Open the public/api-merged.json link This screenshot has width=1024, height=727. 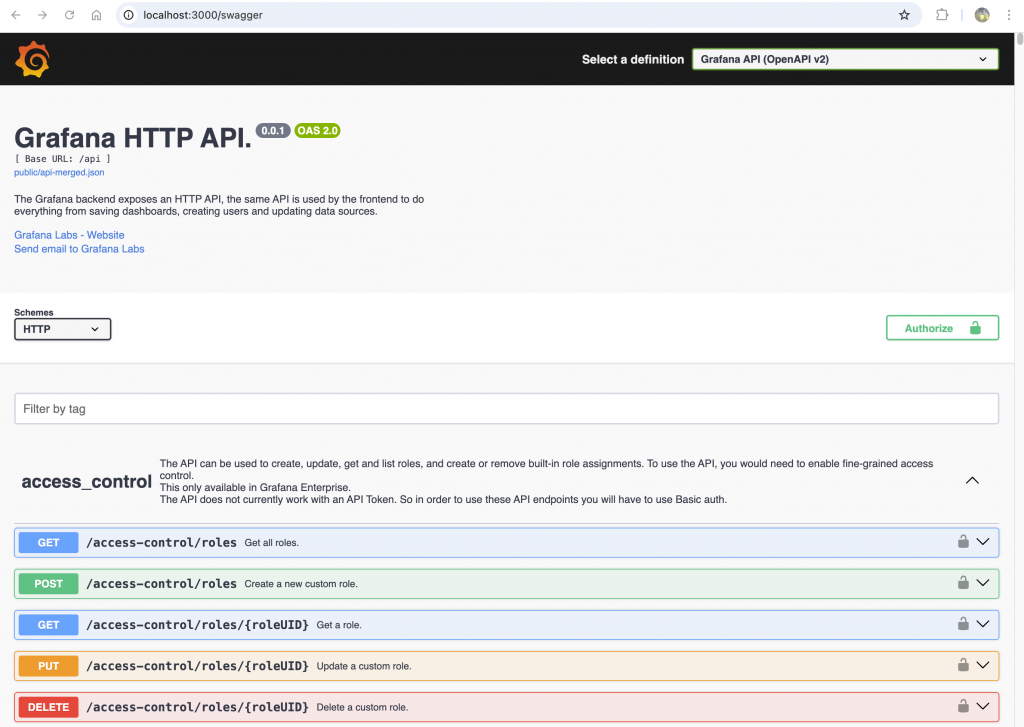point(59,172)
